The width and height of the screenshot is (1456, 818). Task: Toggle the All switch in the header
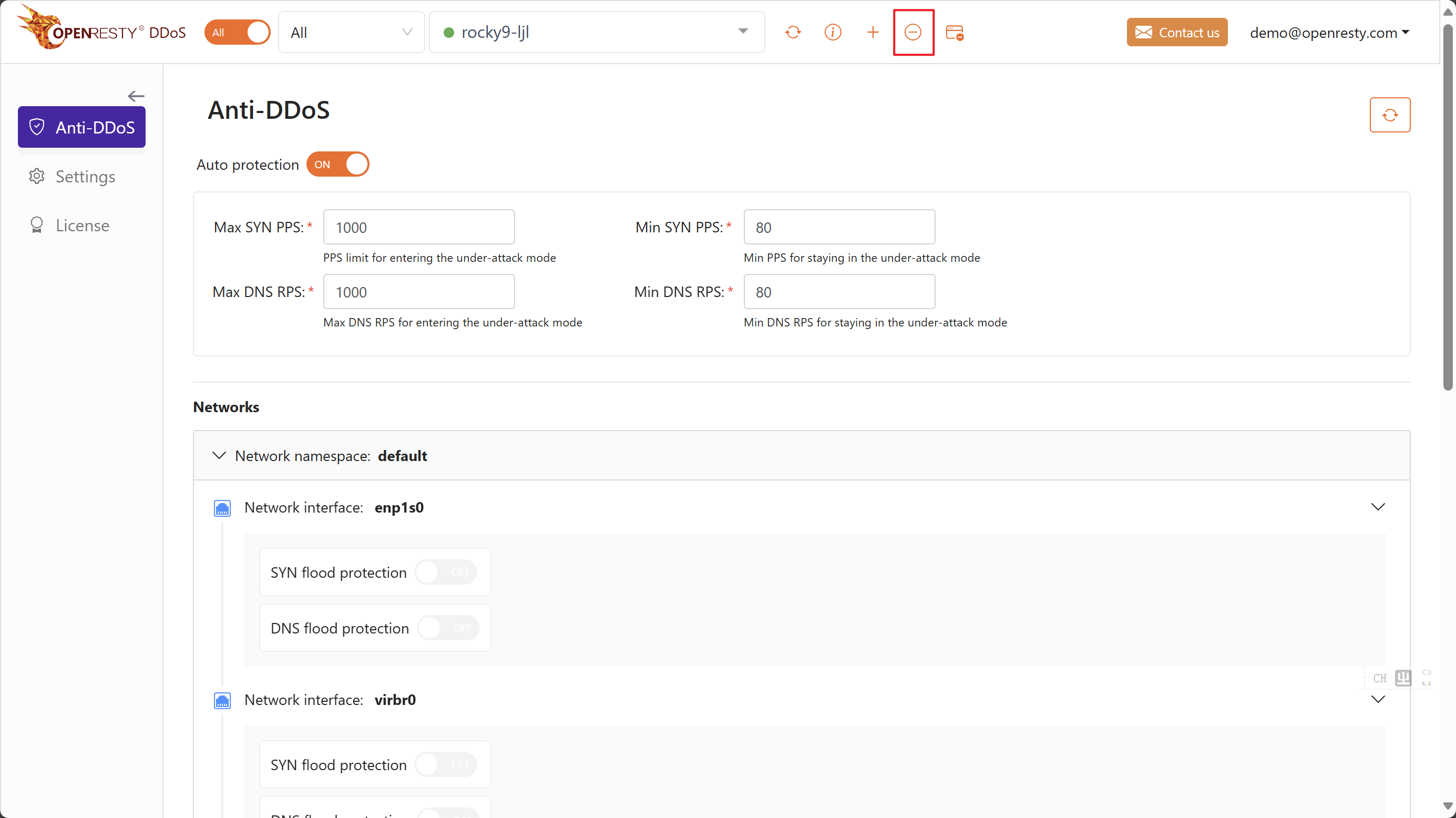pos(238,32)
